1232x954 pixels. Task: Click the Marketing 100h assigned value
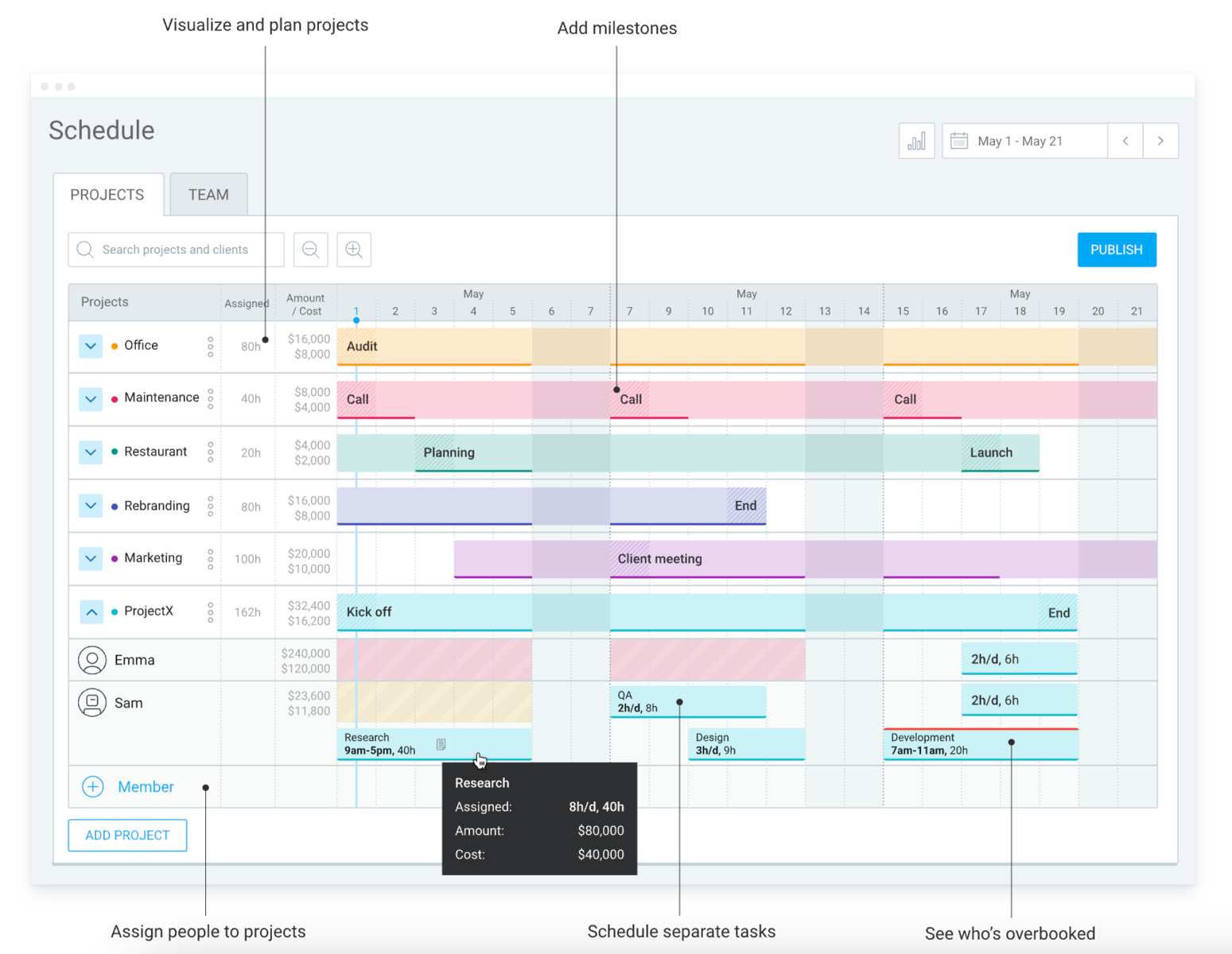tap(247, 559)
